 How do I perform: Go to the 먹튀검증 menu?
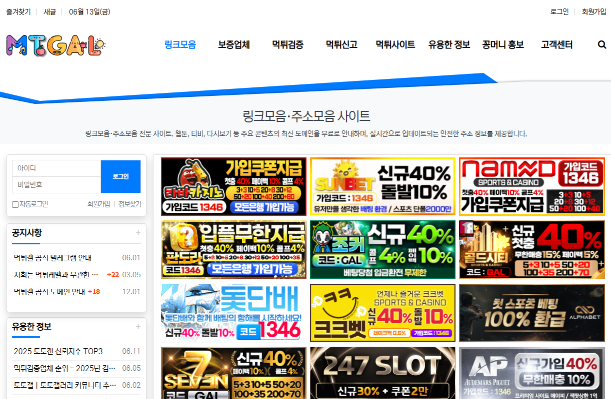click(x=288, y=45)
